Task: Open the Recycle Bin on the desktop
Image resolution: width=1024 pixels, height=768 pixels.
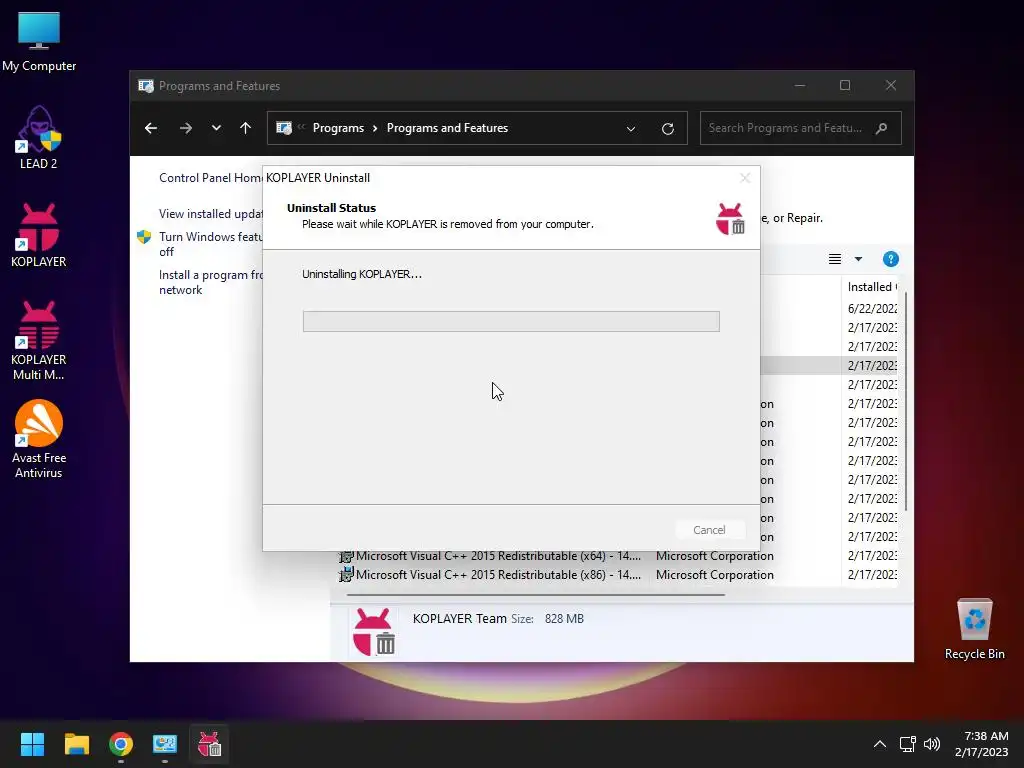Action: coord(974,629)
